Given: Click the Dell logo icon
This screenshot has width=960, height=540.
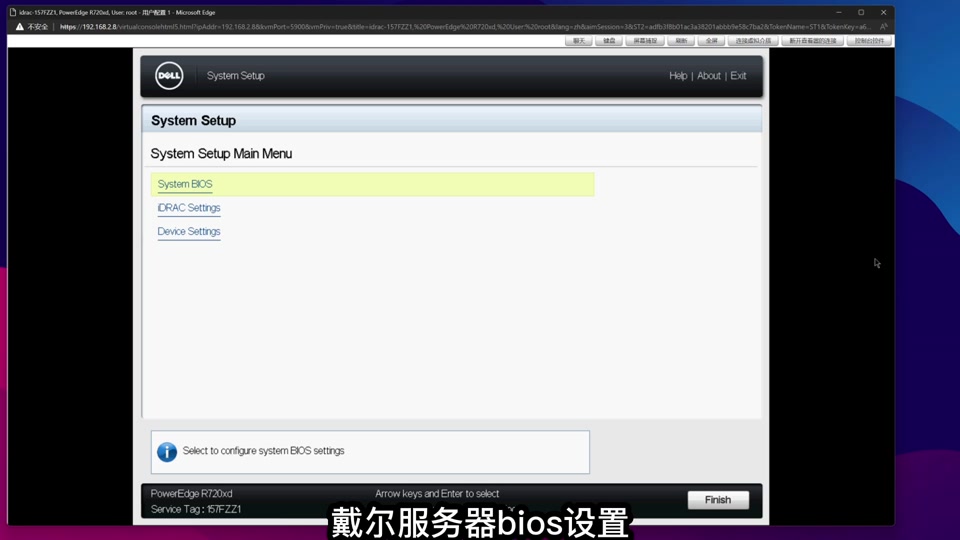Looking at the screenshot, I should [x=169, y=76].
